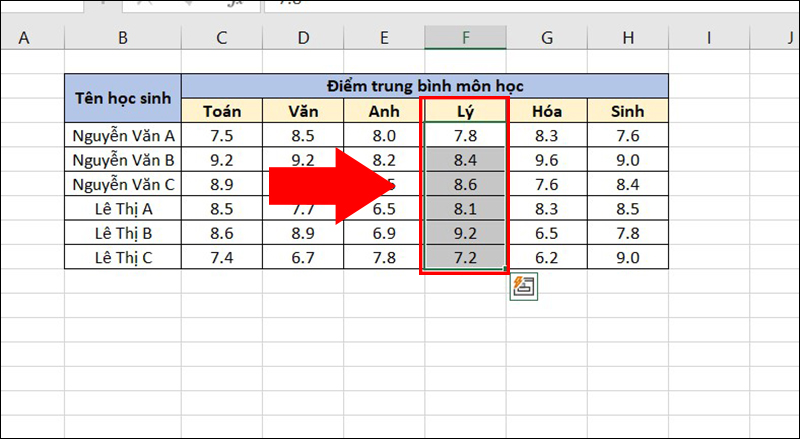This screenshot has height=439, width=800.
Task: Select Lê Thị A's Toán score 8.5
Action: [222, 208]
